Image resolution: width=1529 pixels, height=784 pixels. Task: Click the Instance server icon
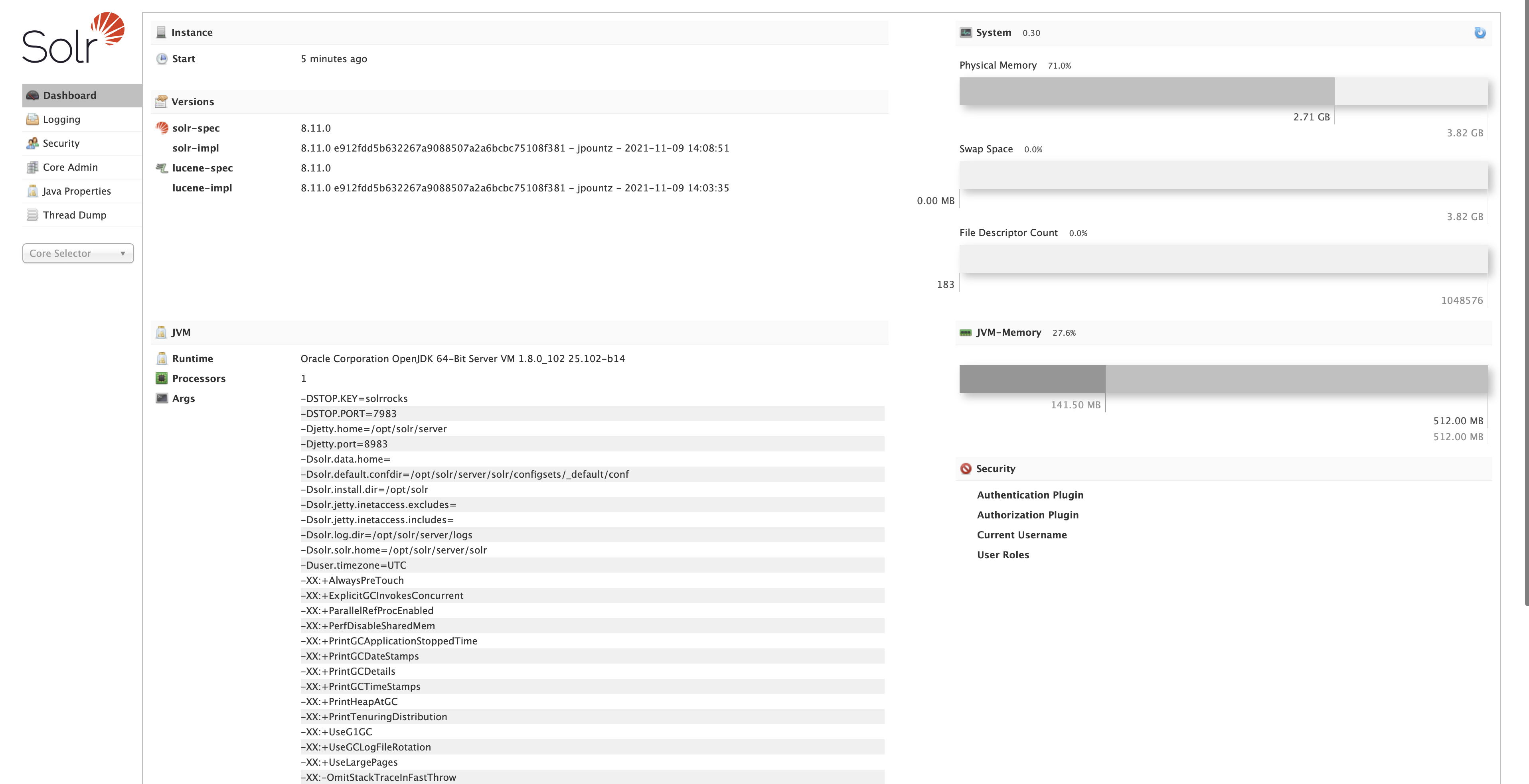tap(161, 32)
